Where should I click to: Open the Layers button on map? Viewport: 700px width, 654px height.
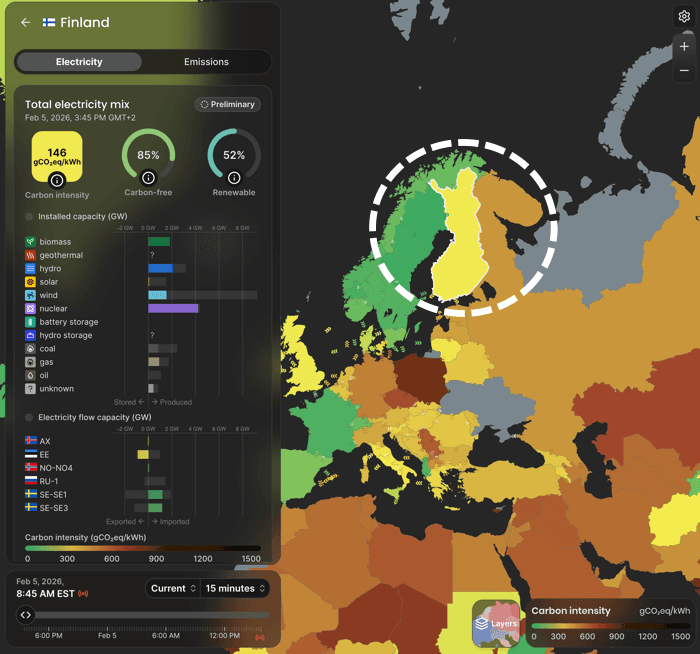(496, 622)
